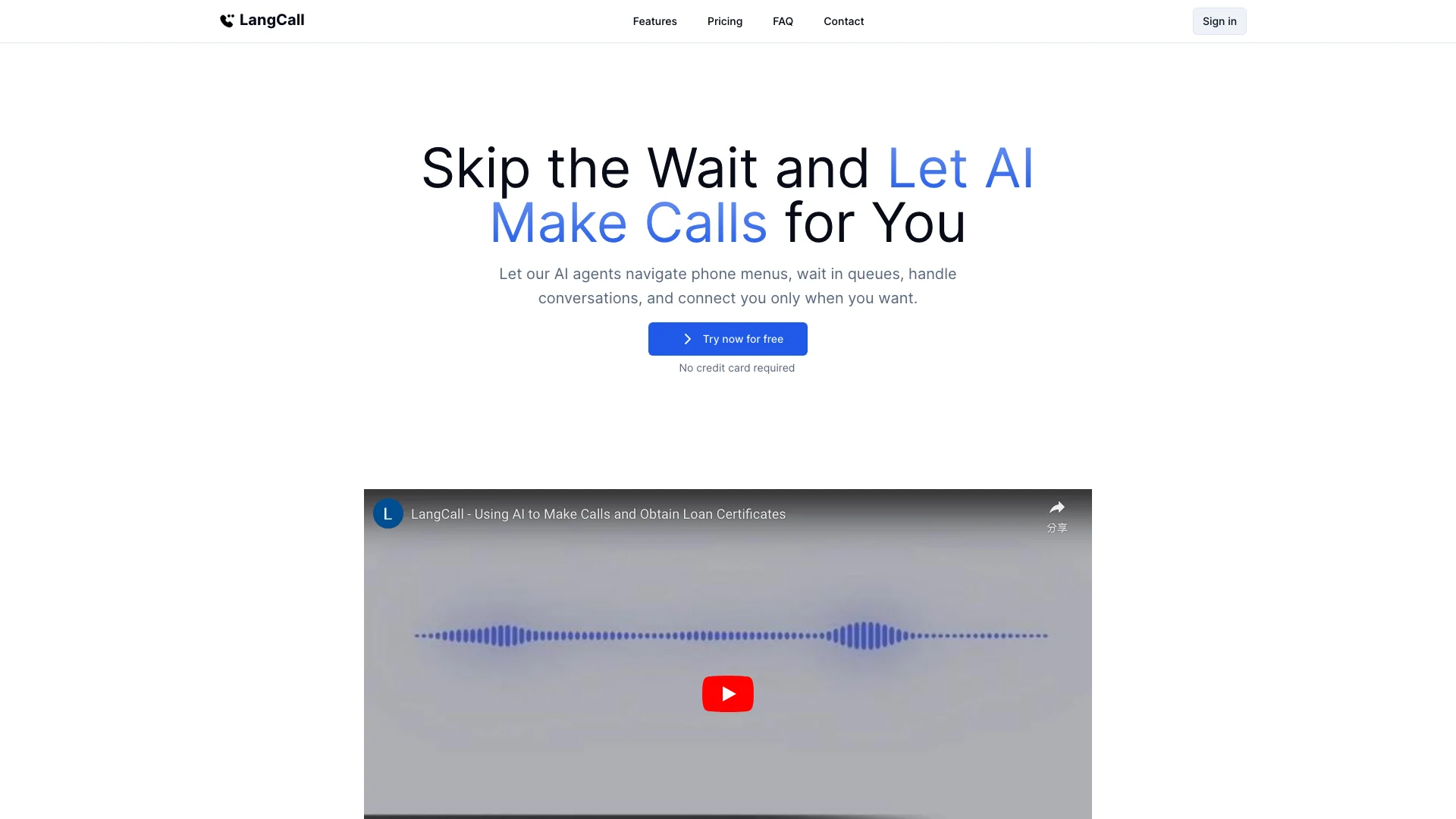Viewport: 1456px width, 819px height.
Task: Click the Contact navigation link
Action: tap(844, 20)
